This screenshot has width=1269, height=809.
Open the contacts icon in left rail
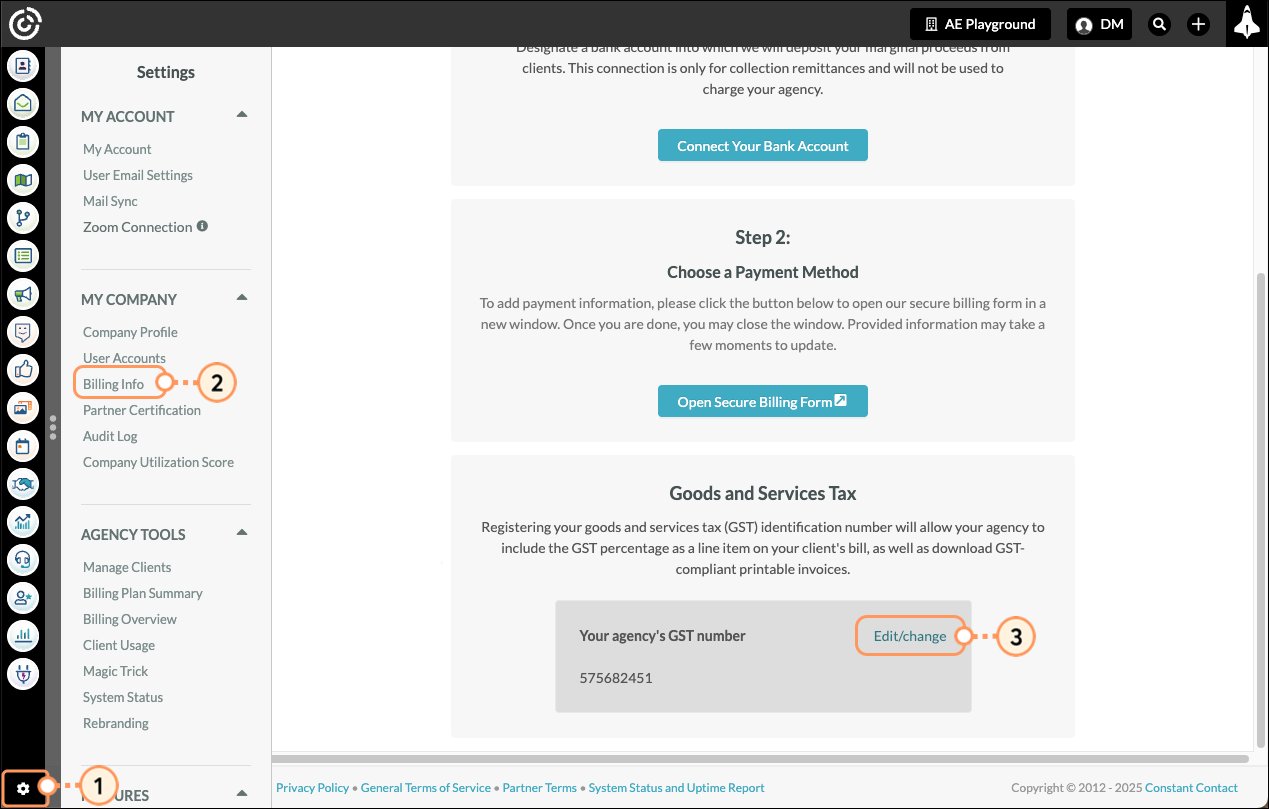click(x=23, y=67)
